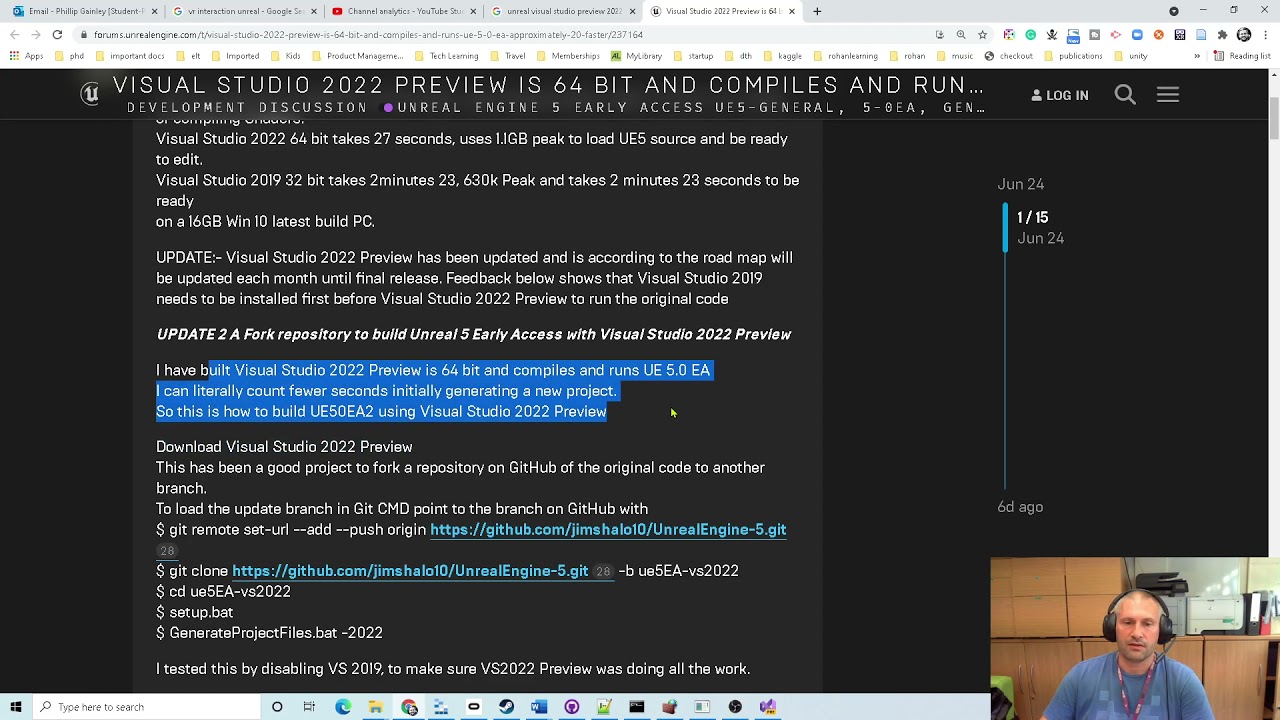Click the Development Discussion category link

click(247, 108)
